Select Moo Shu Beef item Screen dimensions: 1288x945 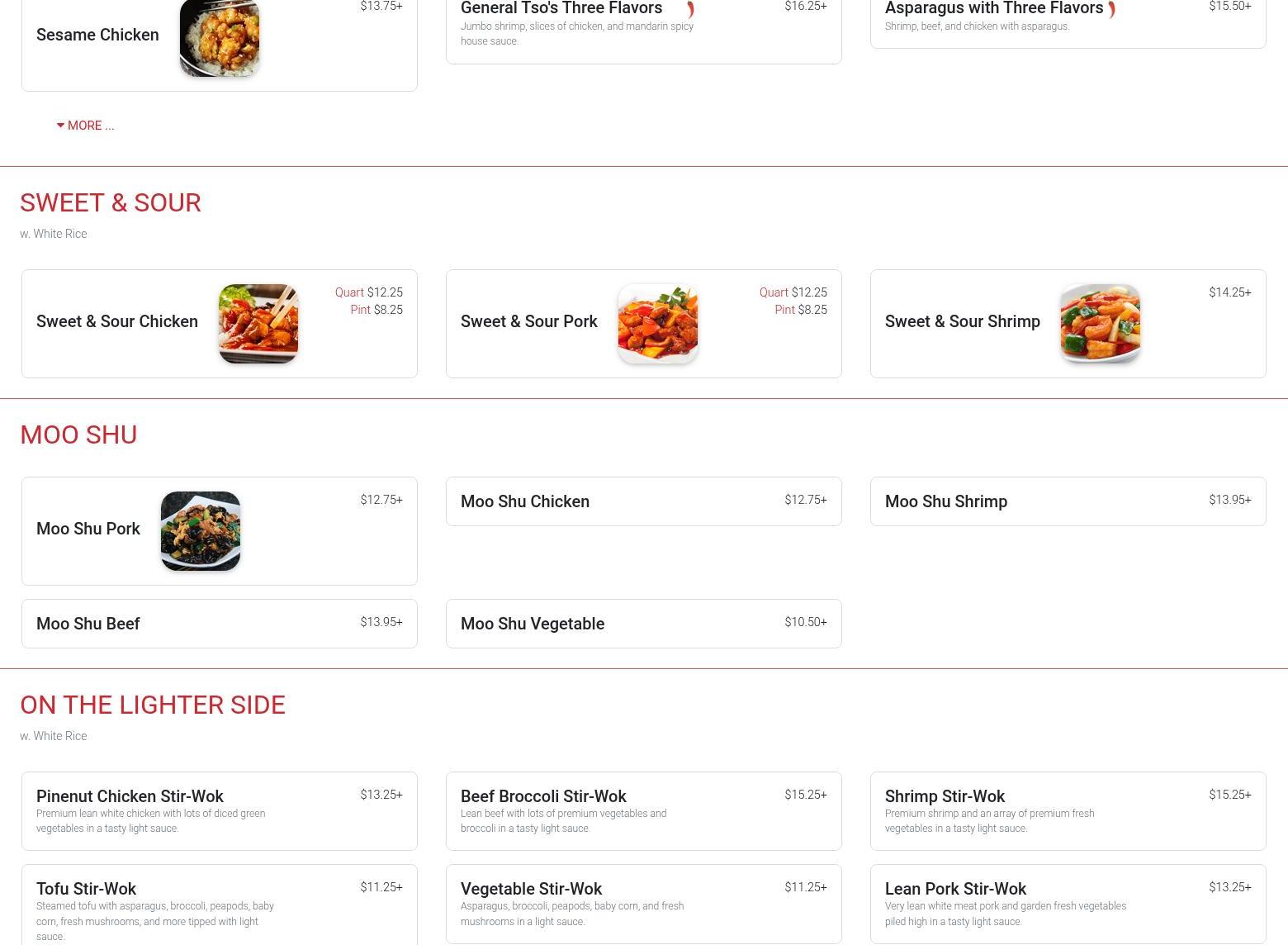220,624
